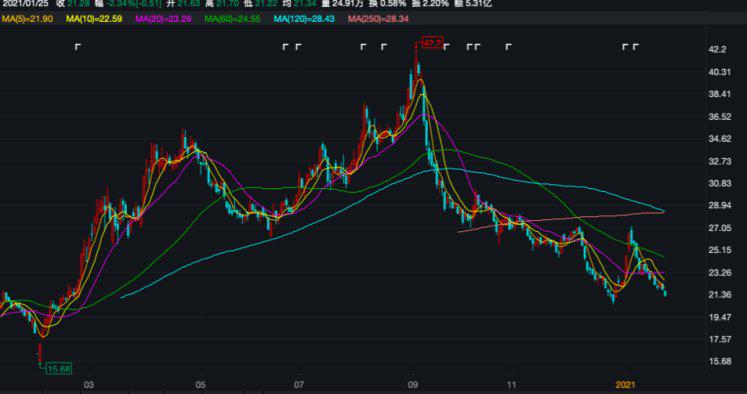The height and width of the screenshot is (394, 747).
Task: Click the 40.31 price axis label
Action: click(720, 72)
